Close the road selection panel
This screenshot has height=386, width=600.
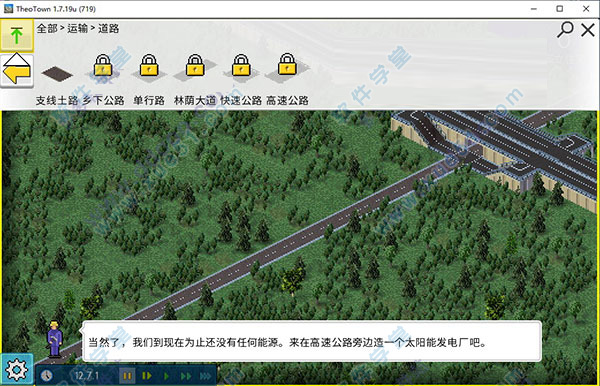coord(588,30)
